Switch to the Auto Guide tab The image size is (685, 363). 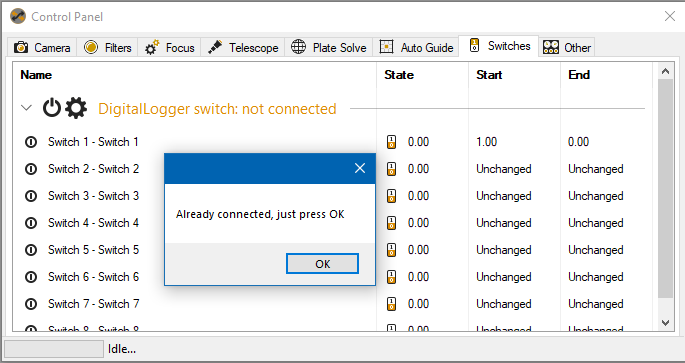click(x=416, y=48)
